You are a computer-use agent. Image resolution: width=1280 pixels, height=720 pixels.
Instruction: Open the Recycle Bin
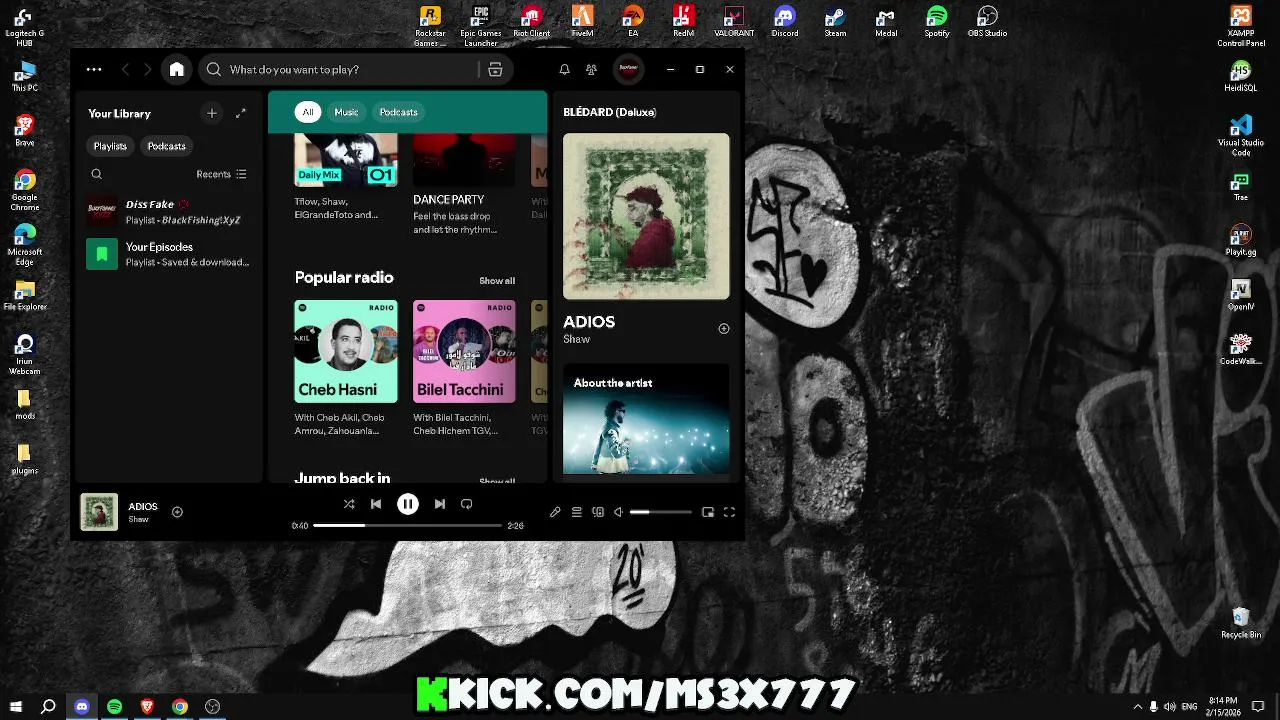tap(1241, 623)
